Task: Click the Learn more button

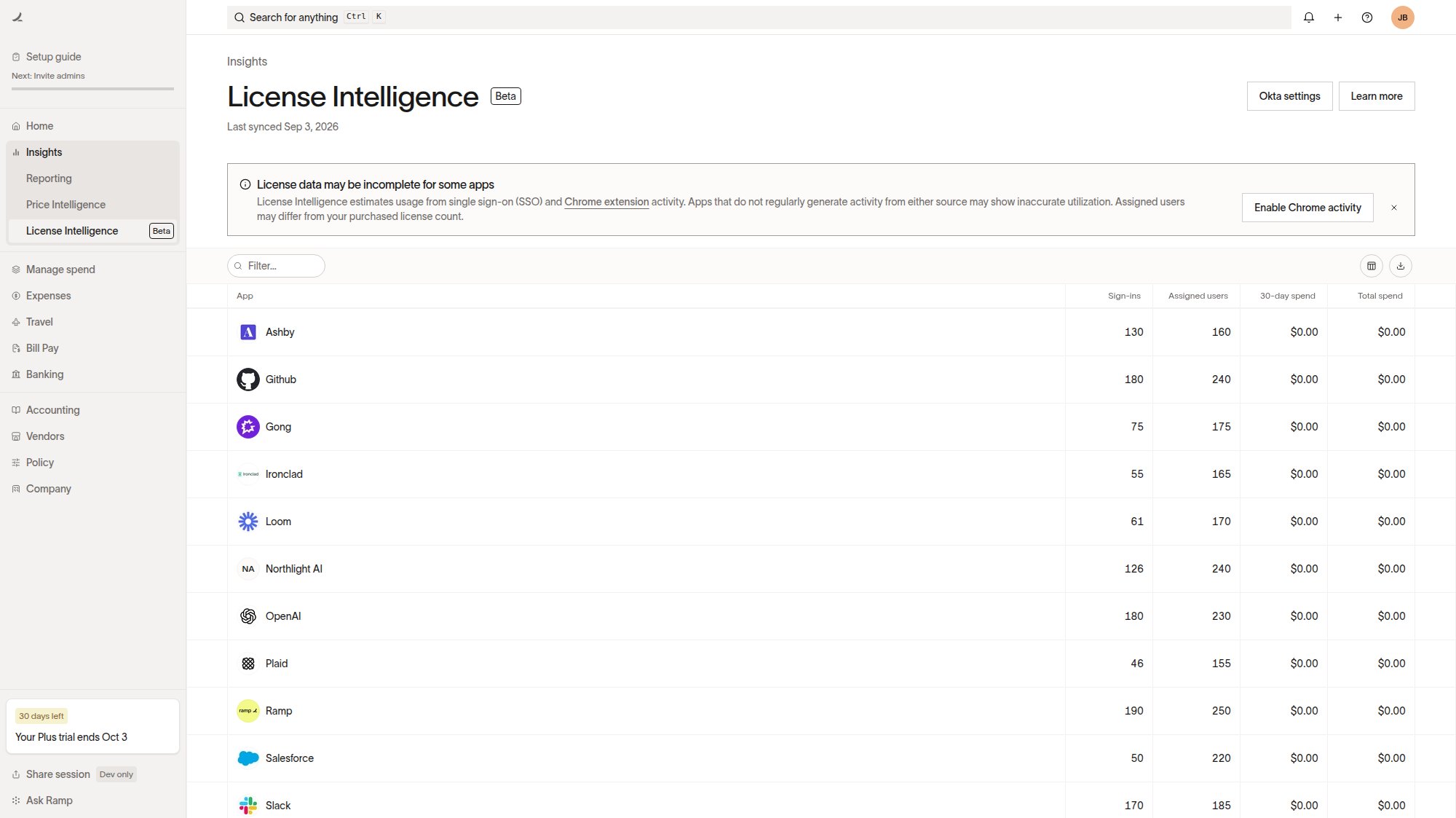Action: coord(1376,96)
